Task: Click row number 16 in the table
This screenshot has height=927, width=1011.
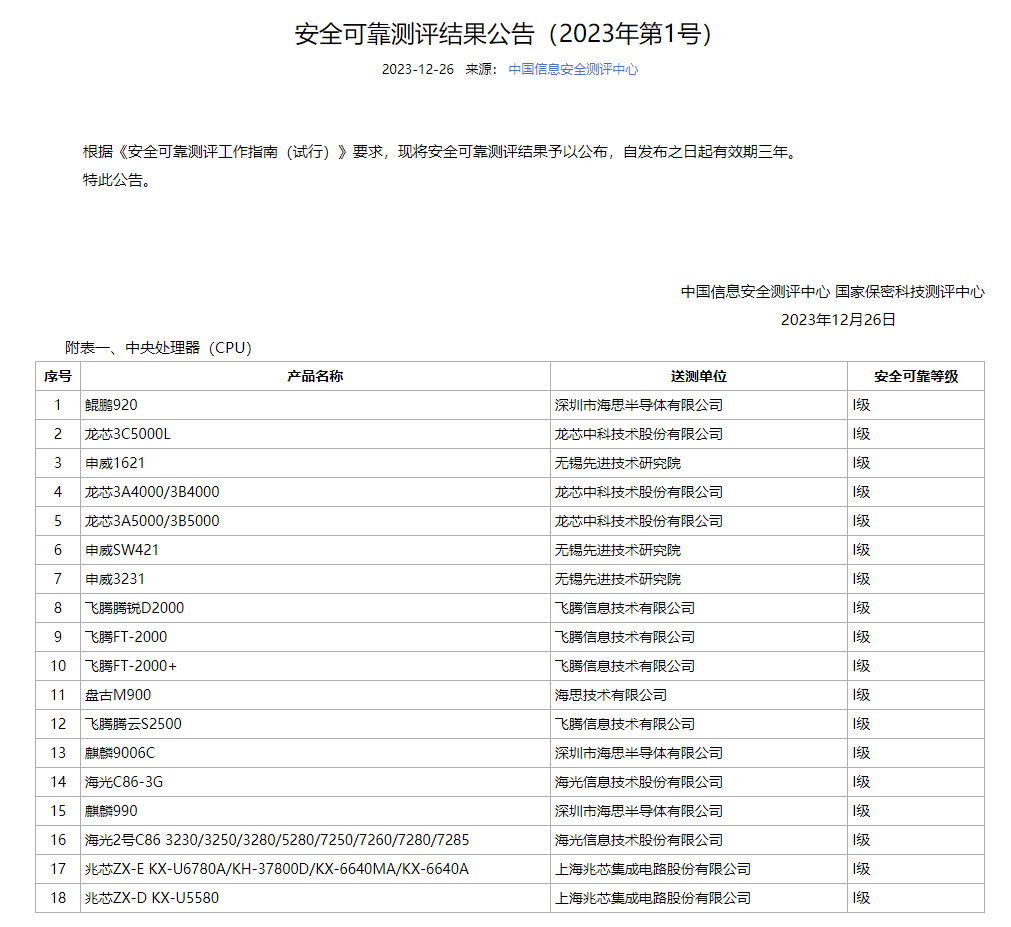Action: (58, 841)
